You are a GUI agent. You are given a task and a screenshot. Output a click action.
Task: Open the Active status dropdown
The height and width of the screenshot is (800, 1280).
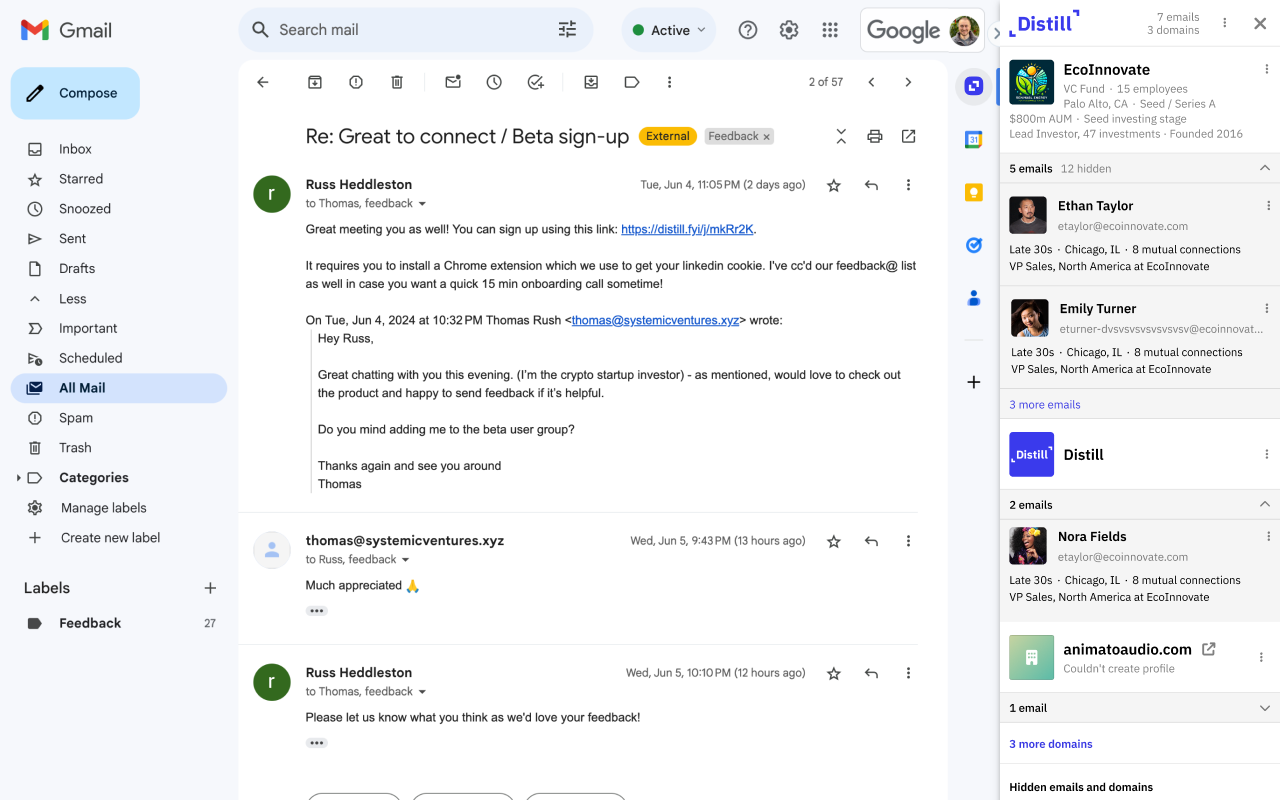tap(669, 30)
